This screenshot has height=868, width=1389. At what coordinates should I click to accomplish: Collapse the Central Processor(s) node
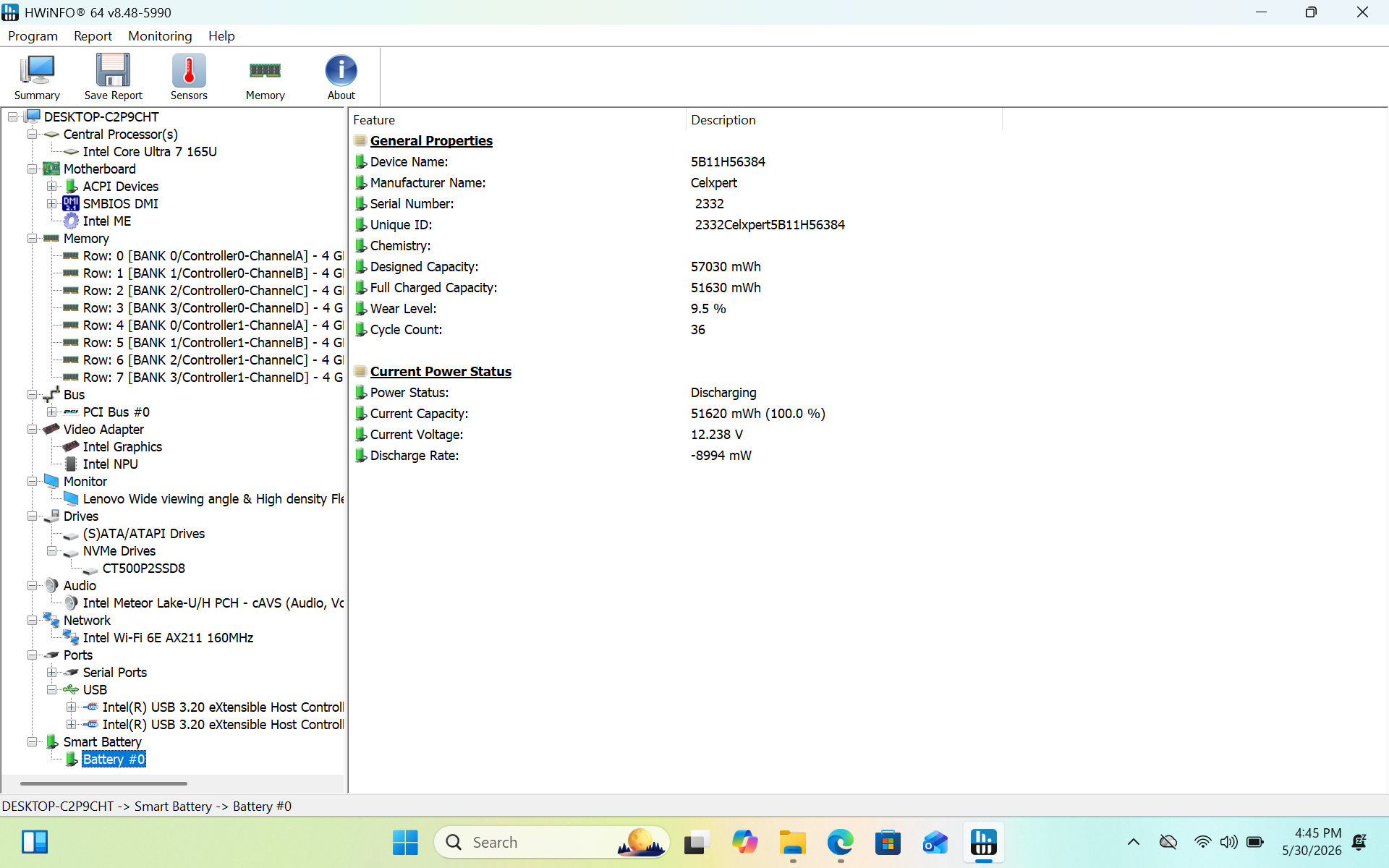tap(32, 135)
